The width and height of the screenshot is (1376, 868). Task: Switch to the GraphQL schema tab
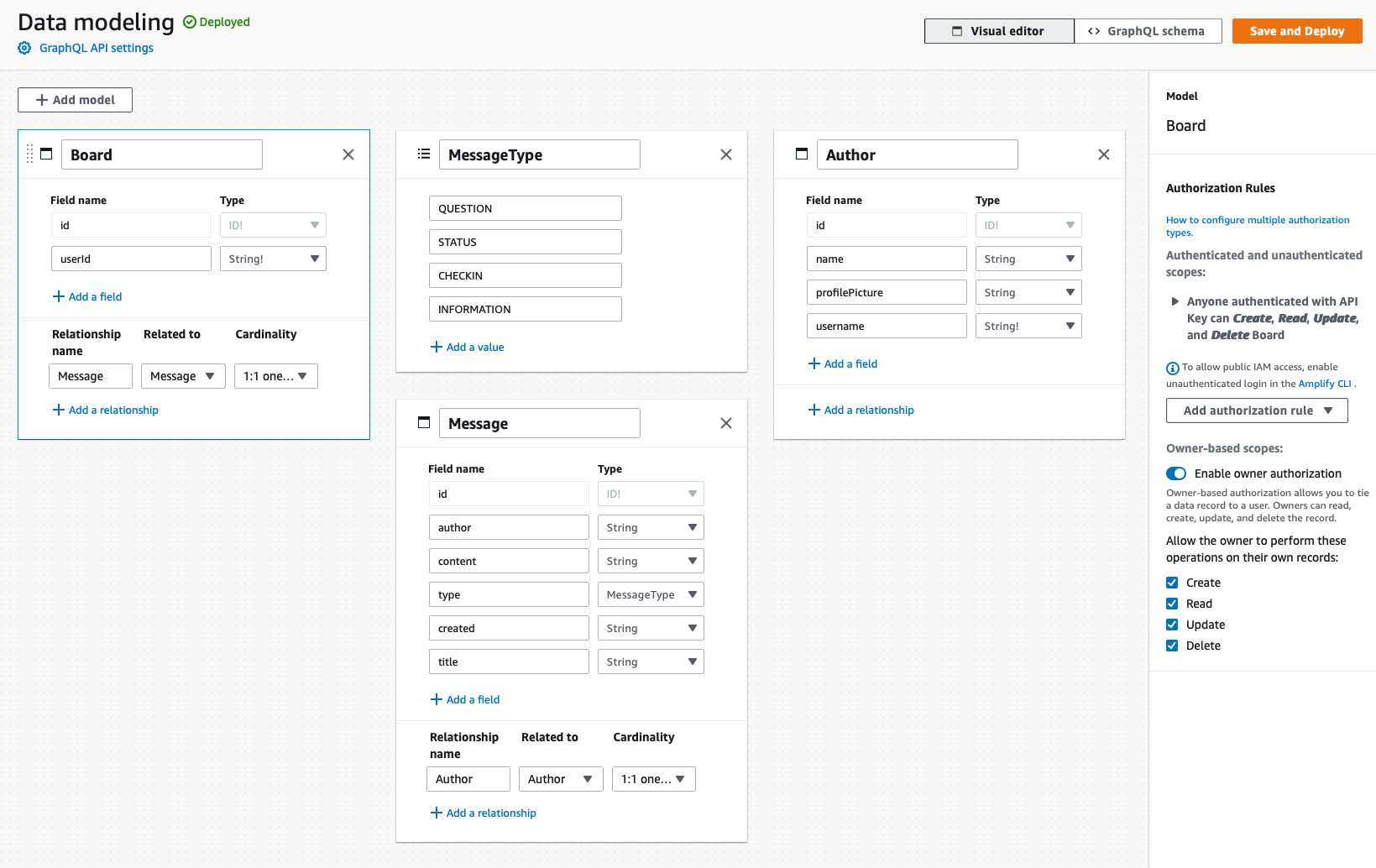click(x=1148, y=30)
